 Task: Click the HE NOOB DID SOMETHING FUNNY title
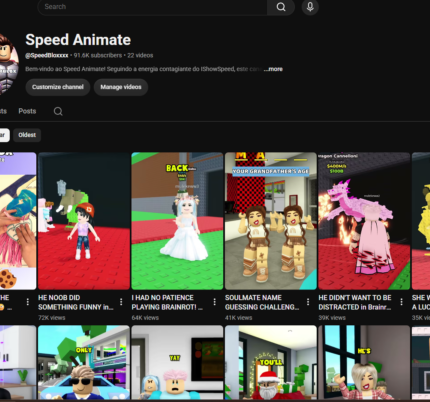[x=76, y=302]
